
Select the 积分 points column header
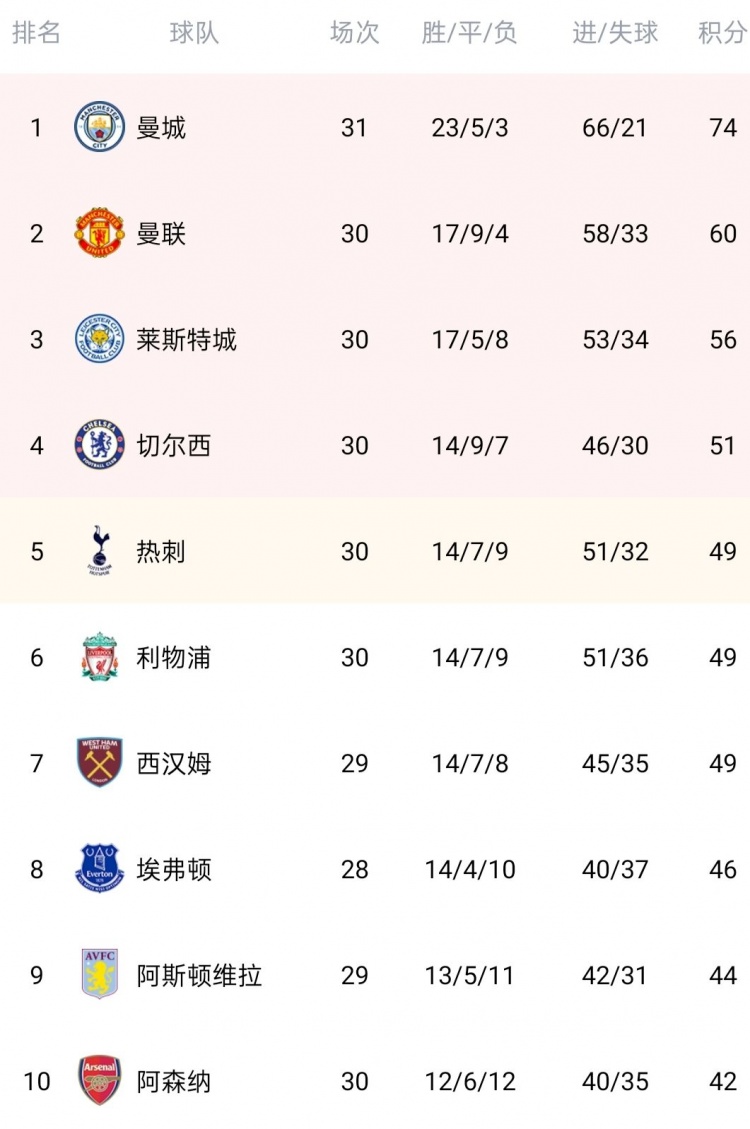click(x=722, y=32)
